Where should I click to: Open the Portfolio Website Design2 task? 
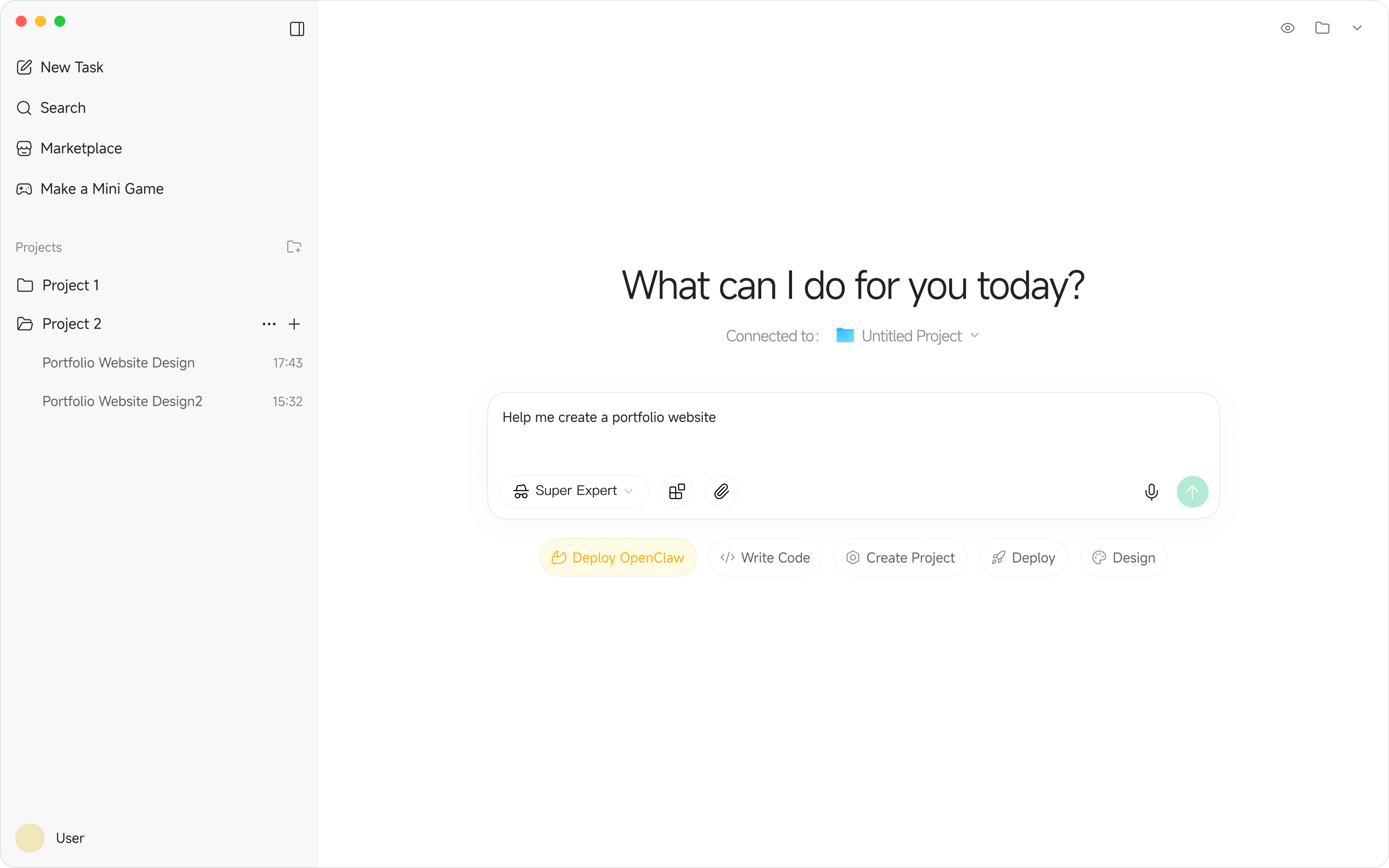[x=122, y=401]
